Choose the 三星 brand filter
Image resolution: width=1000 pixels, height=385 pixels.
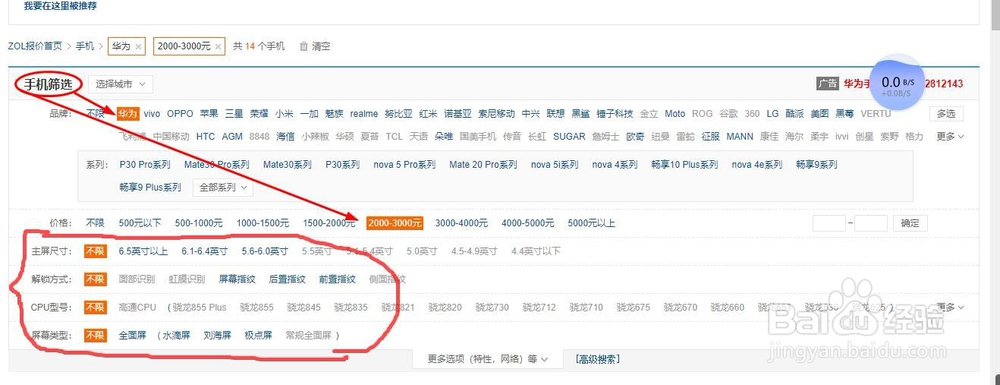click(234, 114)
